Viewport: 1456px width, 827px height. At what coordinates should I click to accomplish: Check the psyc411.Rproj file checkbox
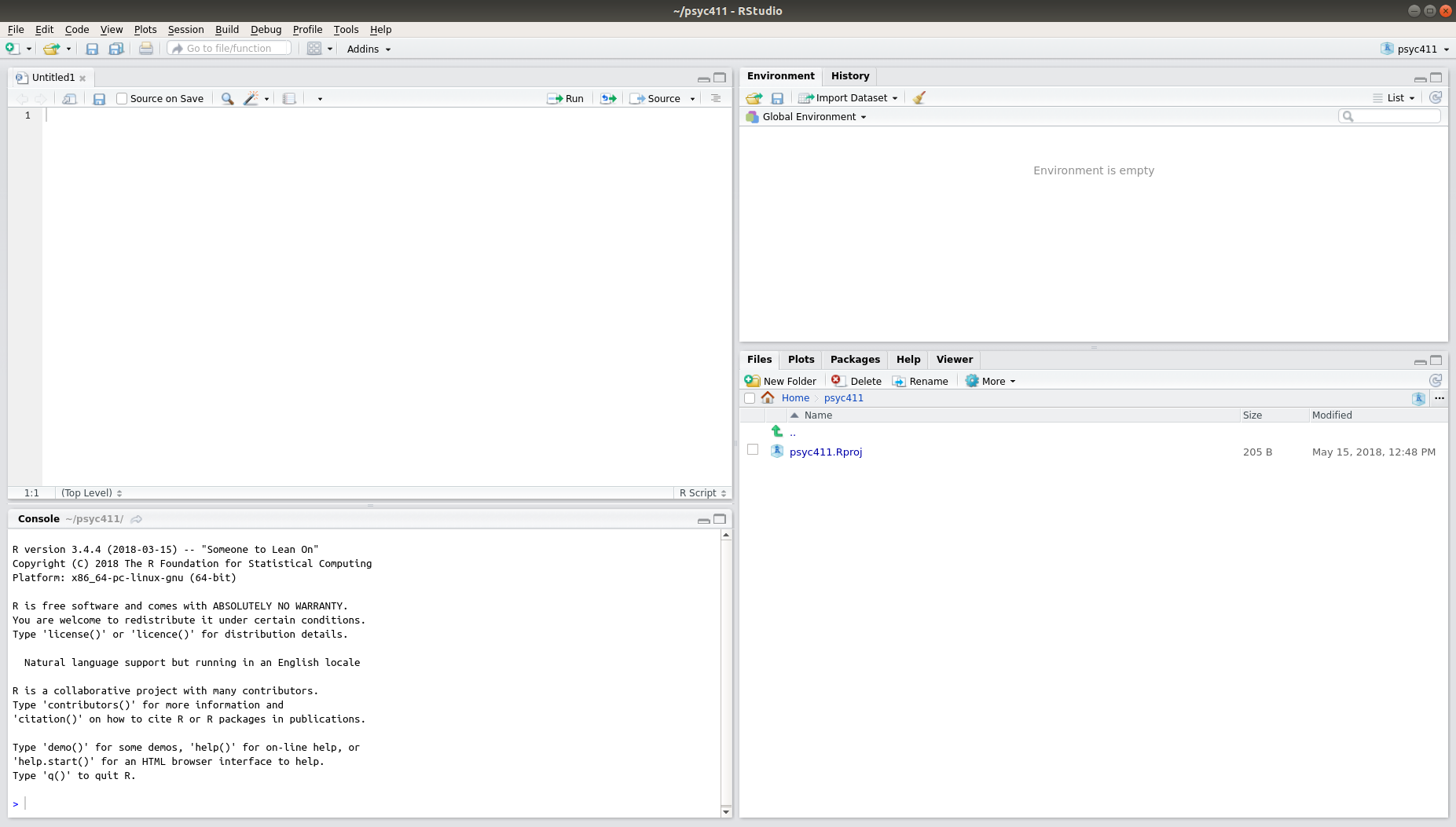point(753,450)
